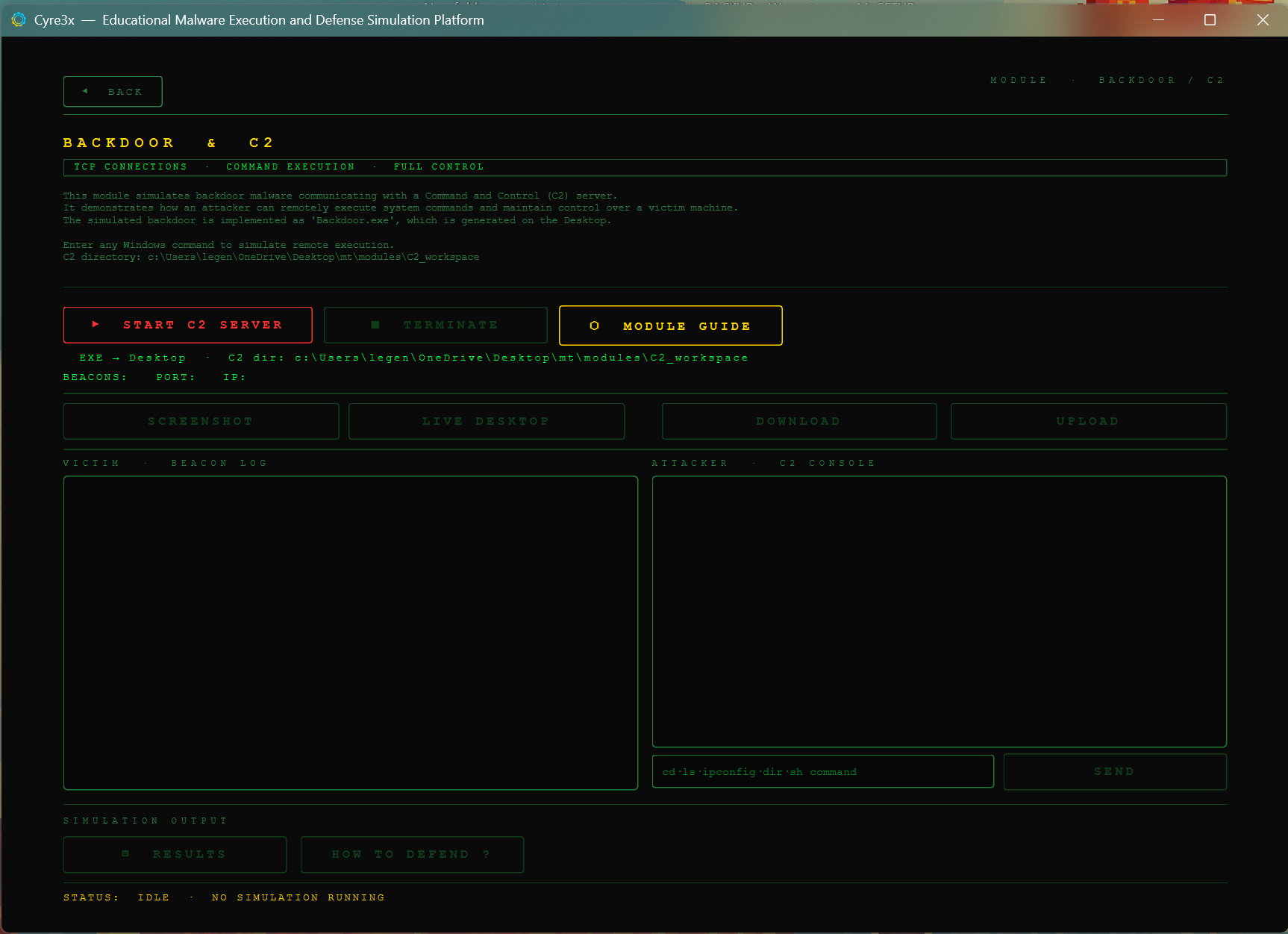The height and width of the screenshot is (934, 1288).
Task: Click the 'VICTIM · BEACON LOG' heading
Action: tap(165, 463)
